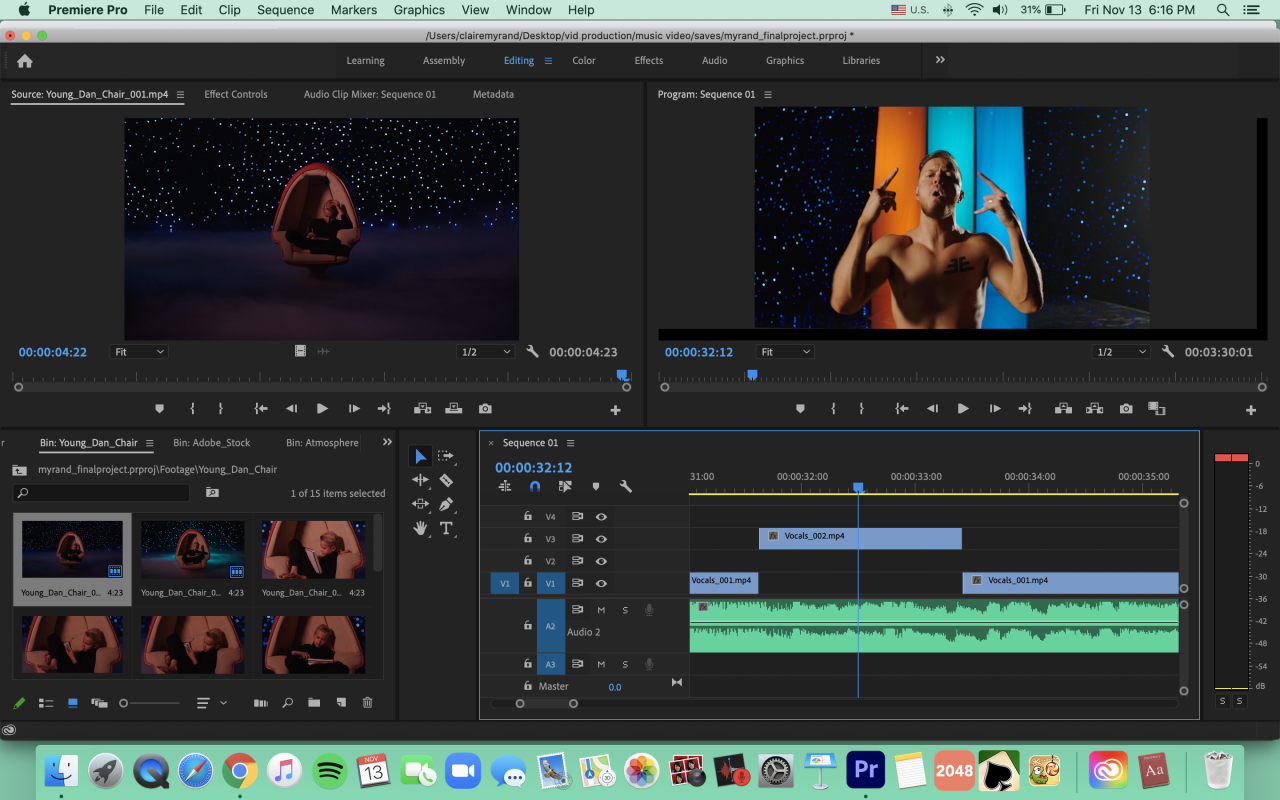Image resolution: width=1280 pixels, height=800 pixels.
Task: Select the Type tool
Action: pos(446,528)
